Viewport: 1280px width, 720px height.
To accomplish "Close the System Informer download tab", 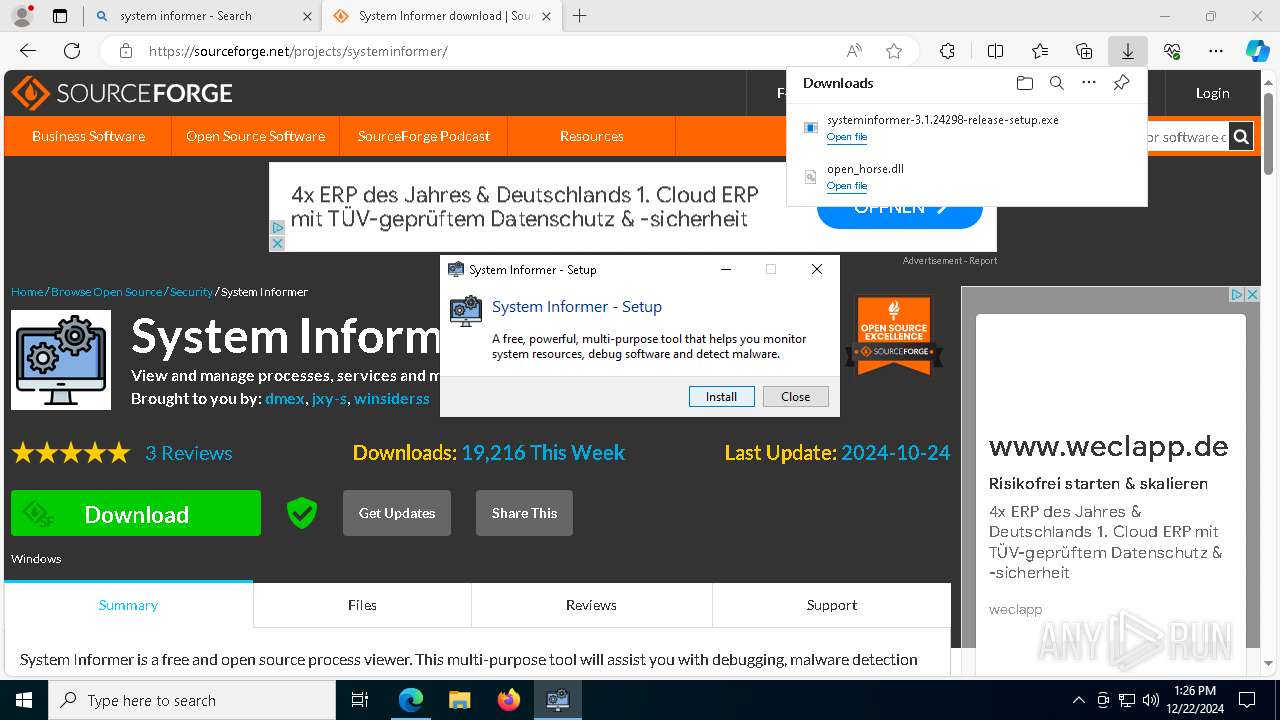I will pos(549,16).
